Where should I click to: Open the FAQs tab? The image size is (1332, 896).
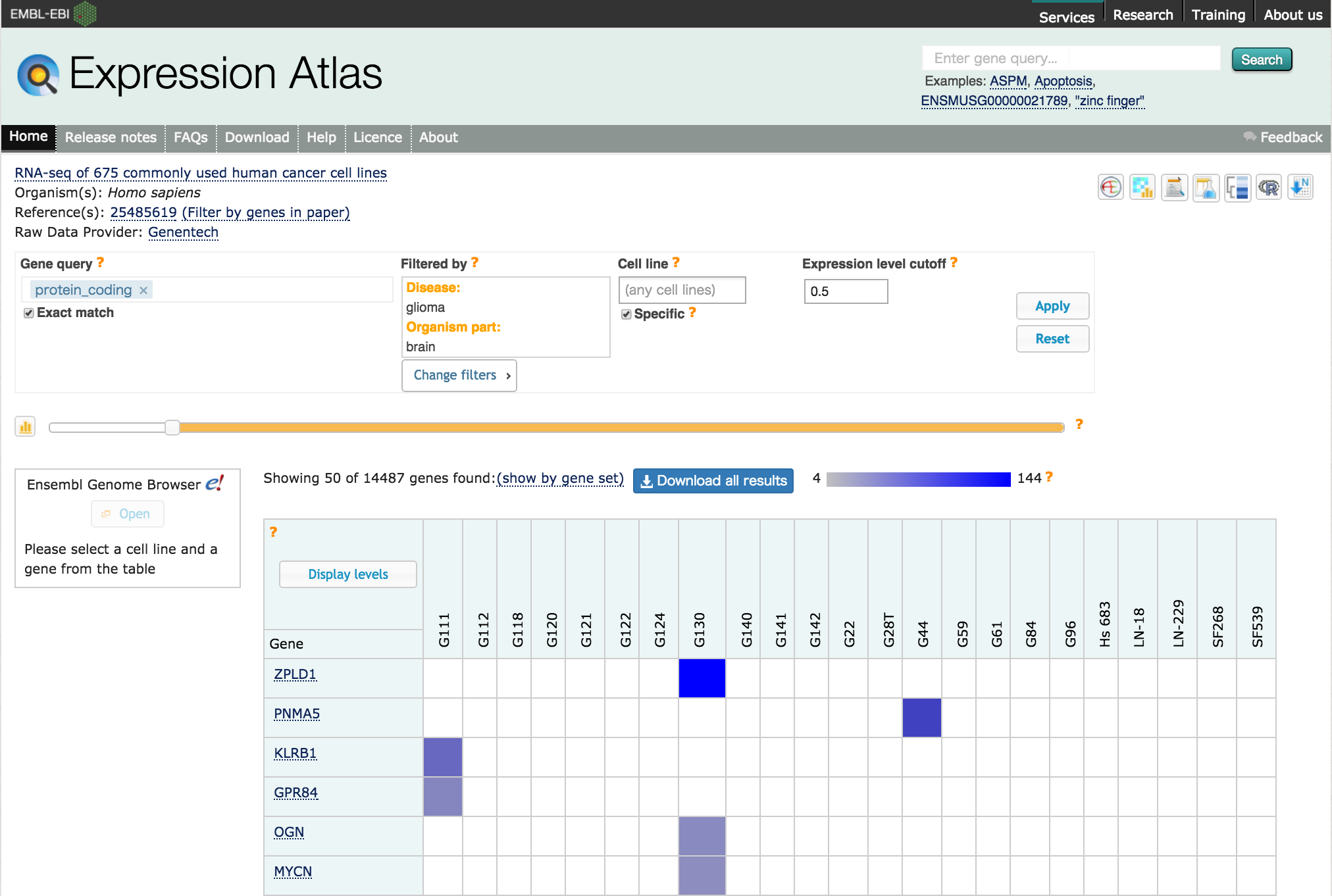191,137
